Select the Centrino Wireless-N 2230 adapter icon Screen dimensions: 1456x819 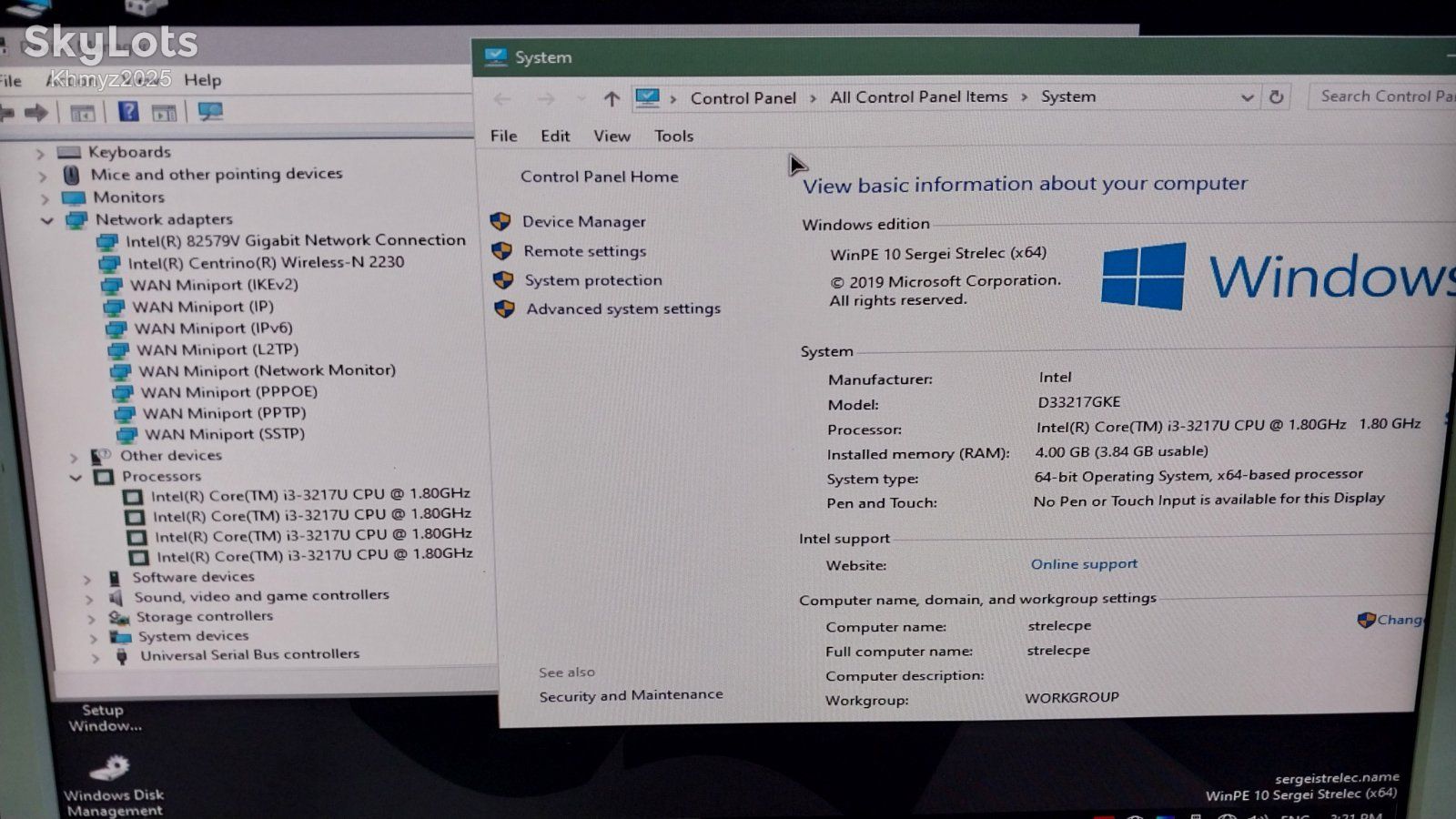pyautogui.click(x=109, y=264)
